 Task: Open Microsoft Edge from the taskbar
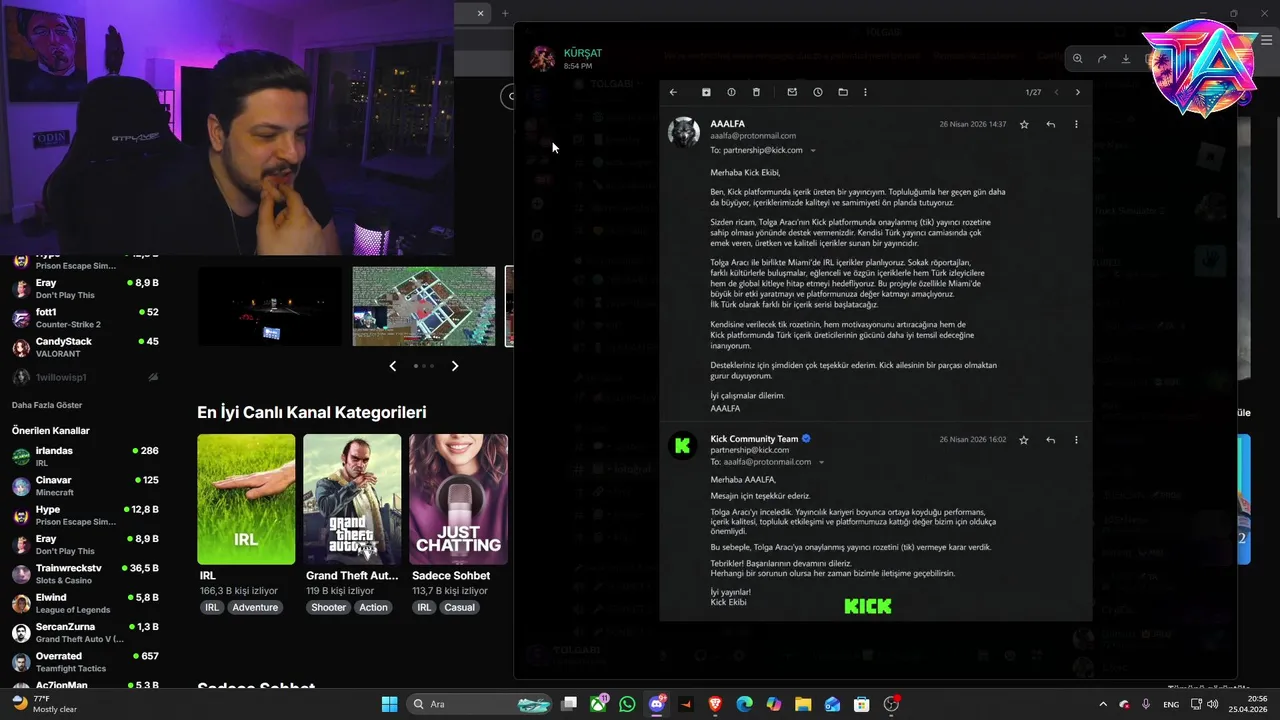[x=744, y=704]
